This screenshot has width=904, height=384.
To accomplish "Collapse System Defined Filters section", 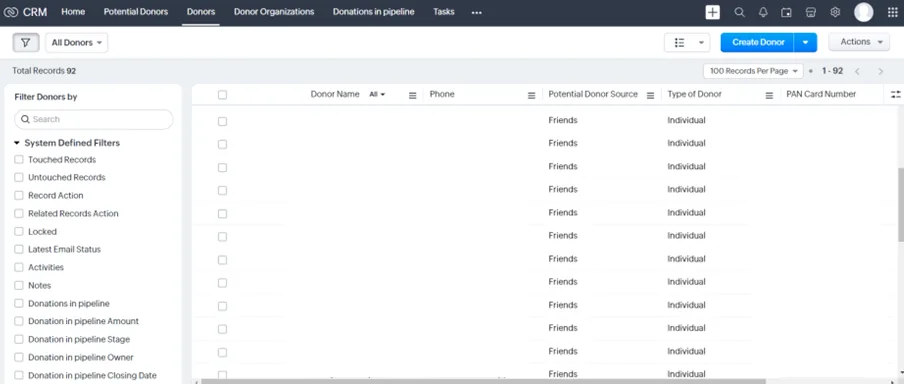I will [x=17, y=143].
